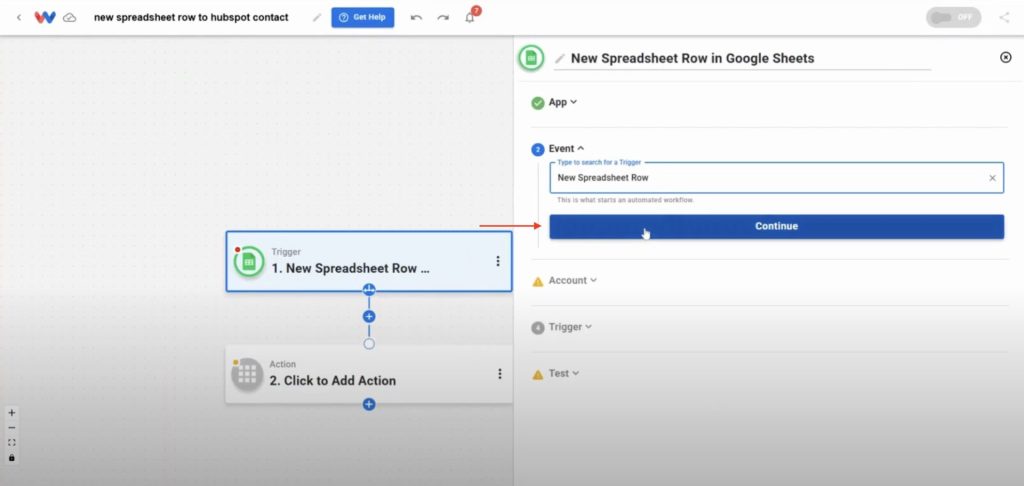Viewport: 1024px width, 486px height.
Task: Click the warning icon beside Test
Action: click(x=537, y=375)
